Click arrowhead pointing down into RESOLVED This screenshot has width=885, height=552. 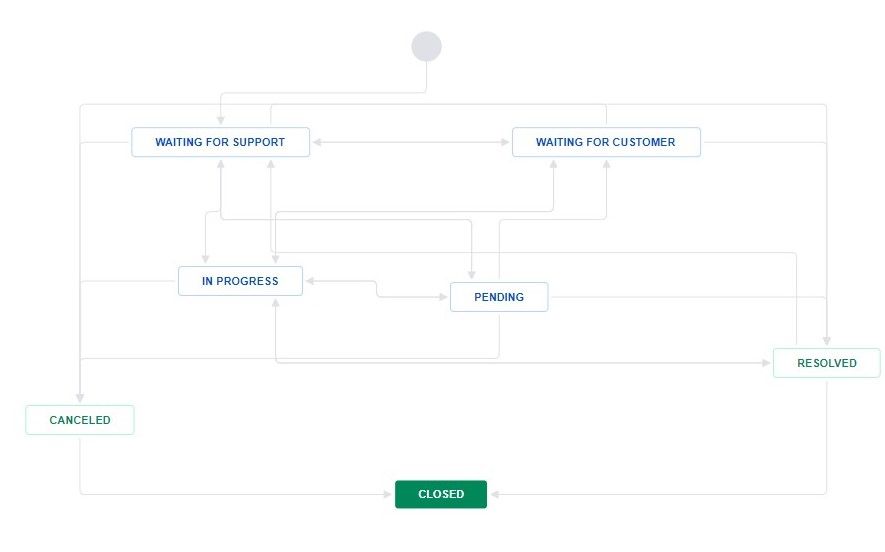click(x=826, y=341)
